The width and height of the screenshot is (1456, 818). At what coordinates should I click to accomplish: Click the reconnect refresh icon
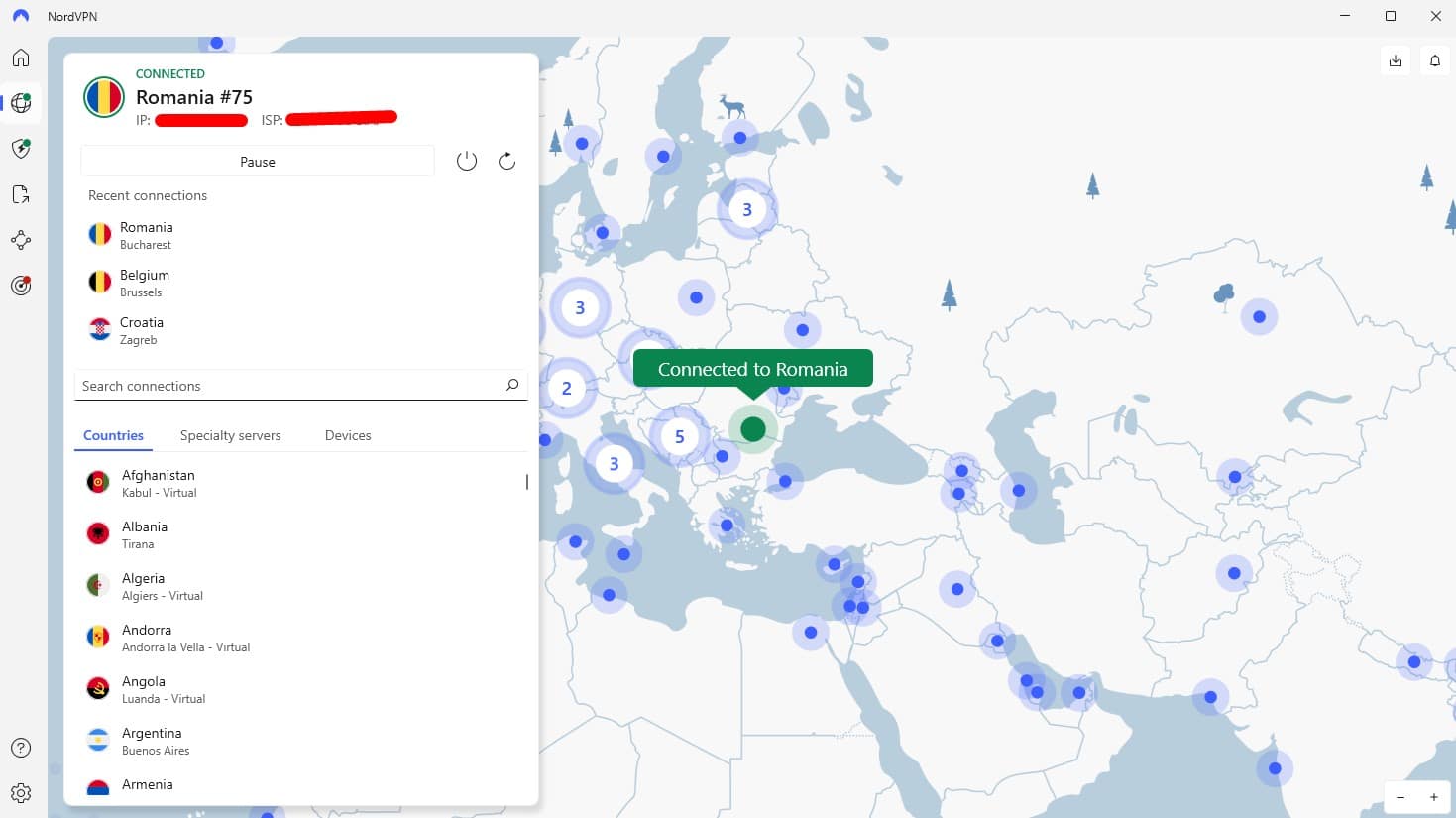(506, 161)
